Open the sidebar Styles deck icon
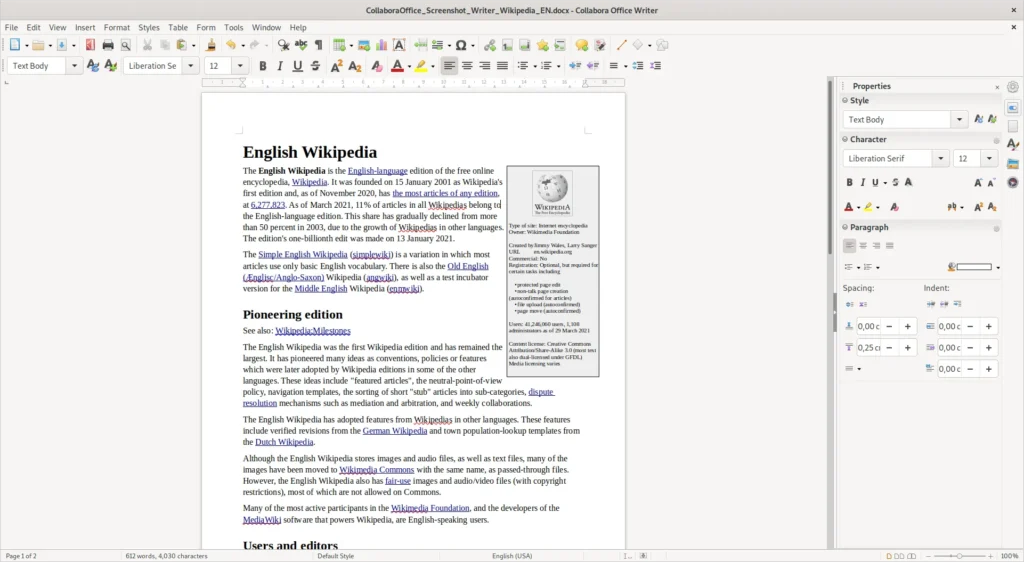This screenshot has height=562, width=1024. 1013,144
